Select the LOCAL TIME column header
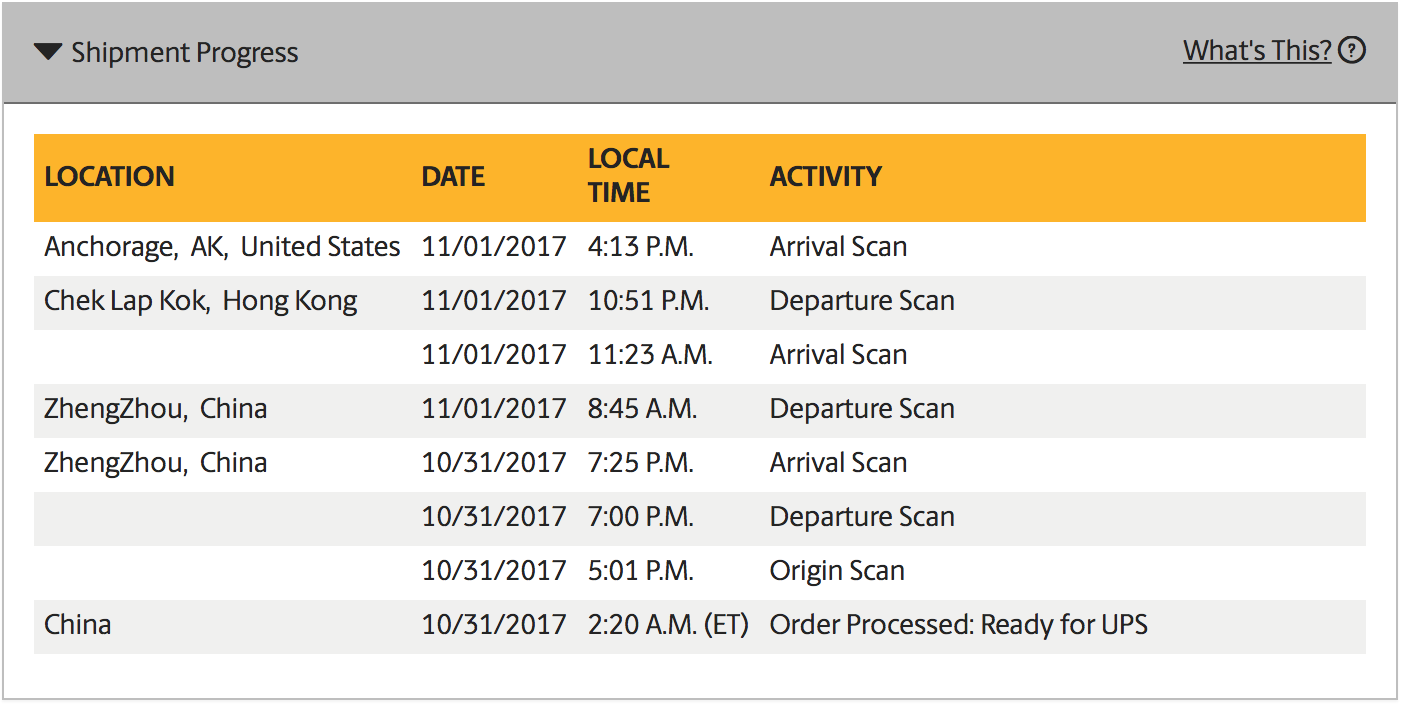 (628, 176)
